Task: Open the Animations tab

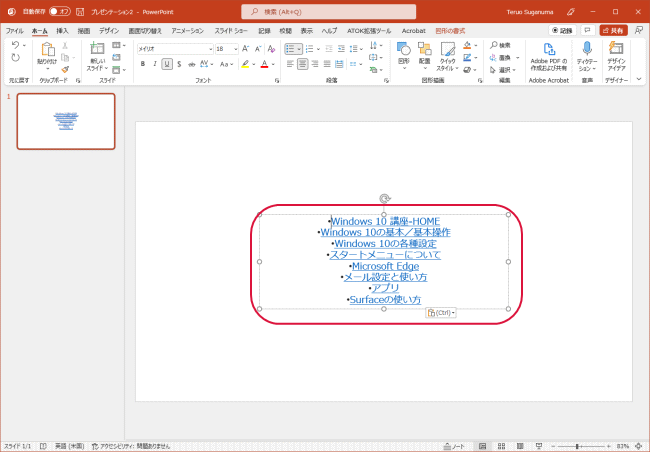Action: [187, 31]
